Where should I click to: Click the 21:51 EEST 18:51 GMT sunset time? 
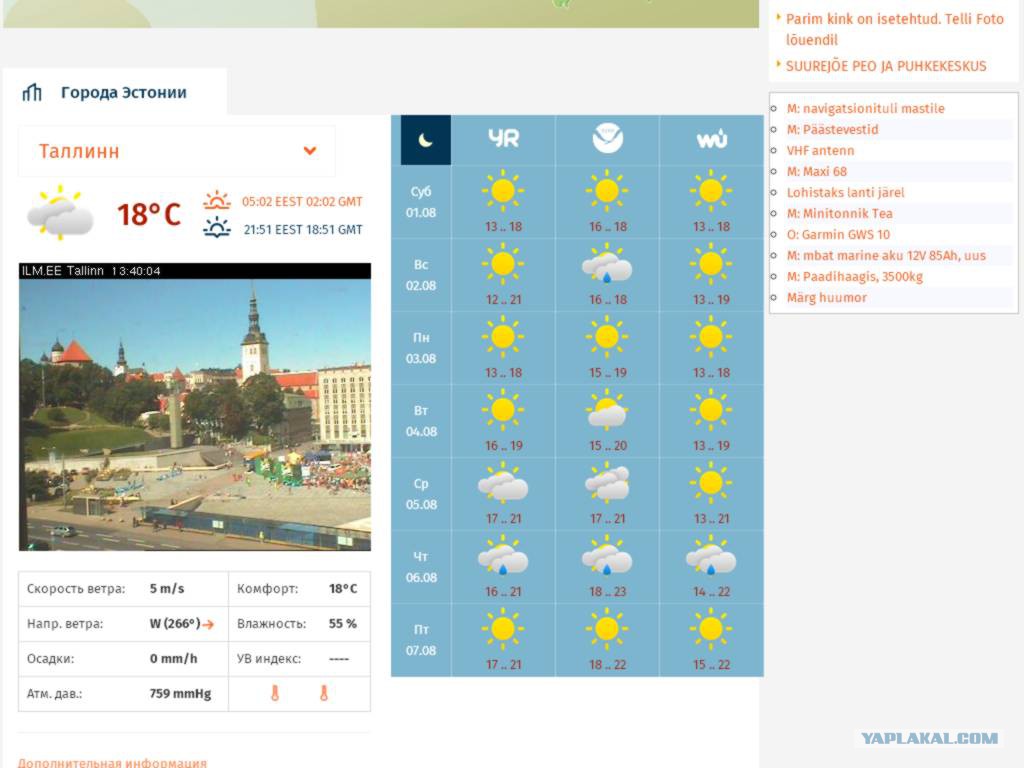pos(302,229)
